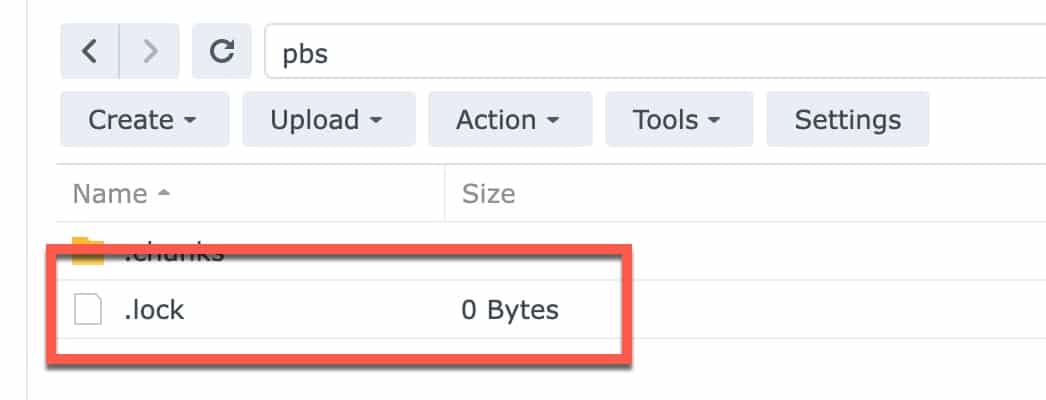1046x400 pixels.
Task: Click the small caret on the Tools button
Action: click(714, 121)
